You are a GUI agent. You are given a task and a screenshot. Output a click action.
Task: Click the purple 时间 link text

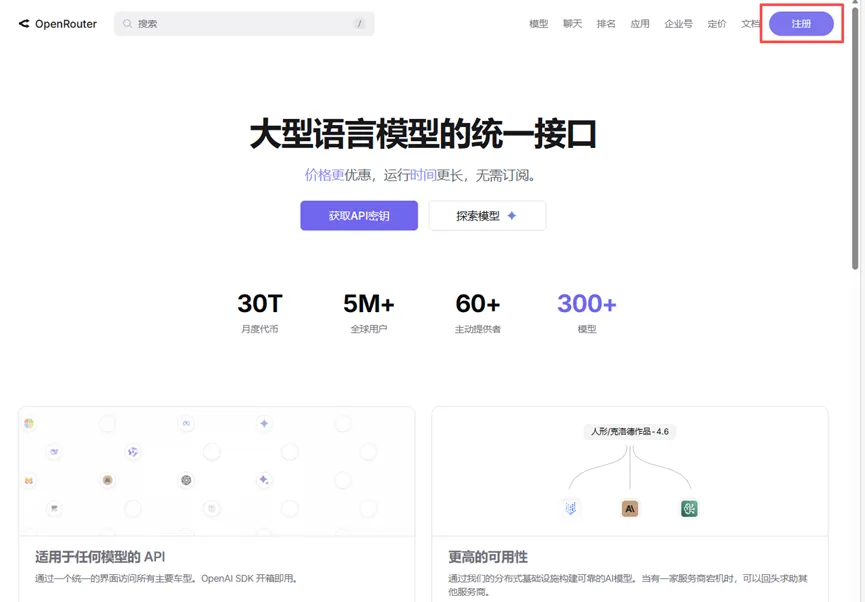pyautogui.click(x=423, y=175)
